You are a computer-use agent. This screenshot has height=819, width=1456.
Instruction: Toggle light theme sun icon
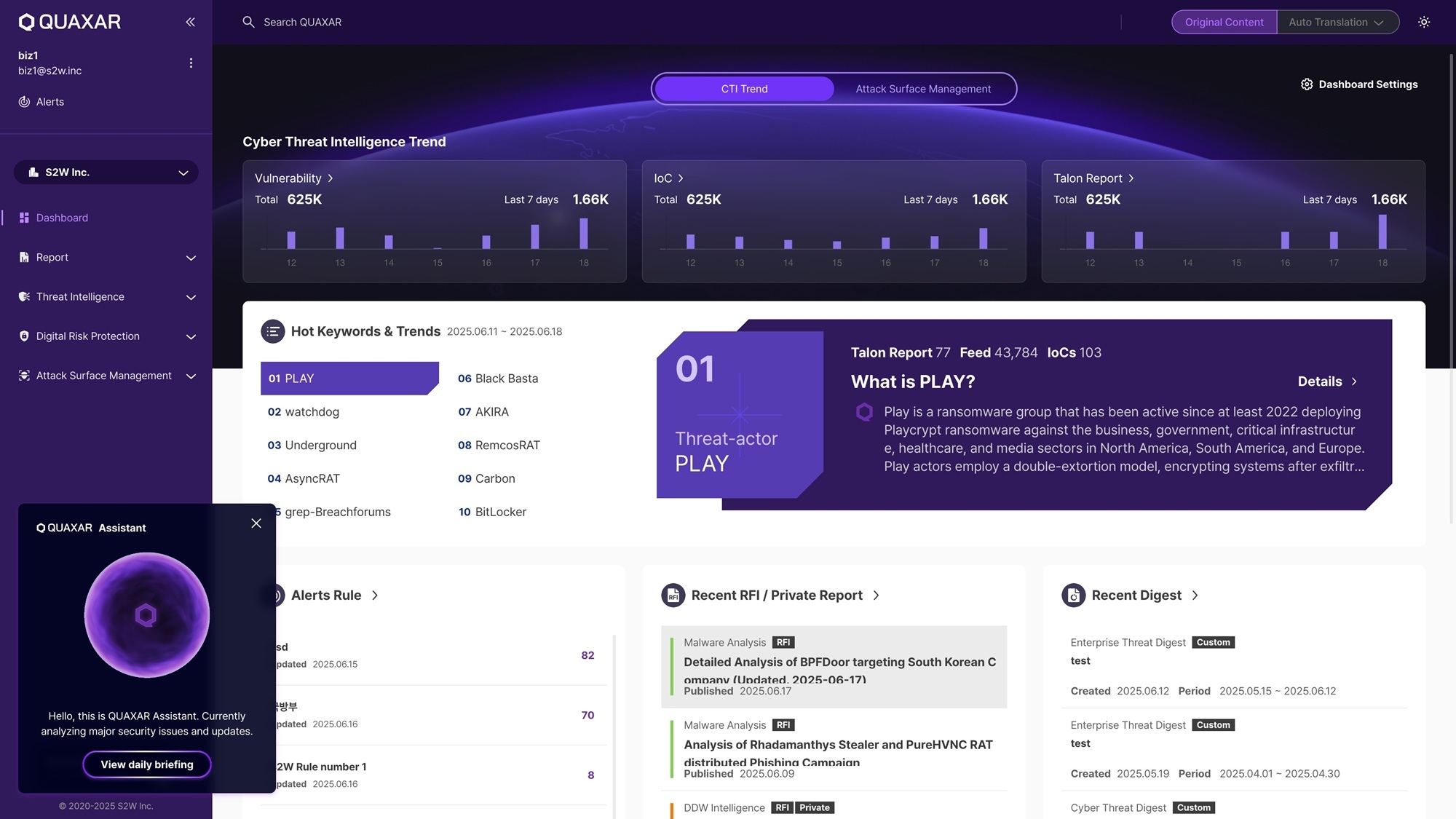click(x=1424, y=22)
